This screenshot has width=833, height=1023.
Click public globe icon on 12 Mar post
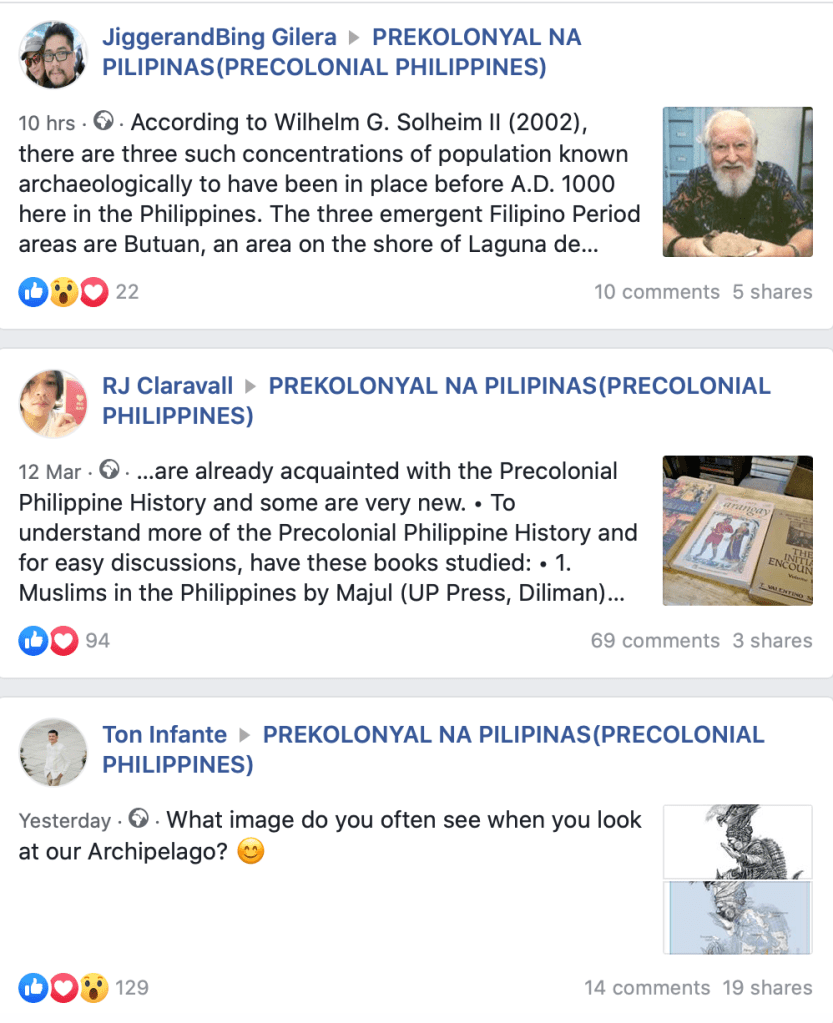pos(109,470)
